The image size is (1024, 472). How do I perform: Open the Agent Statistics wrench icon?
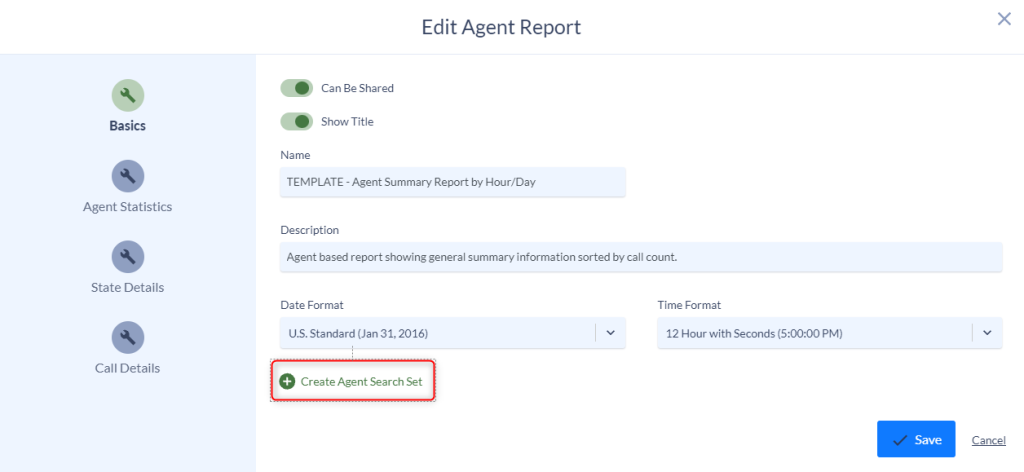pyautogui.click(x=127, y=176)
